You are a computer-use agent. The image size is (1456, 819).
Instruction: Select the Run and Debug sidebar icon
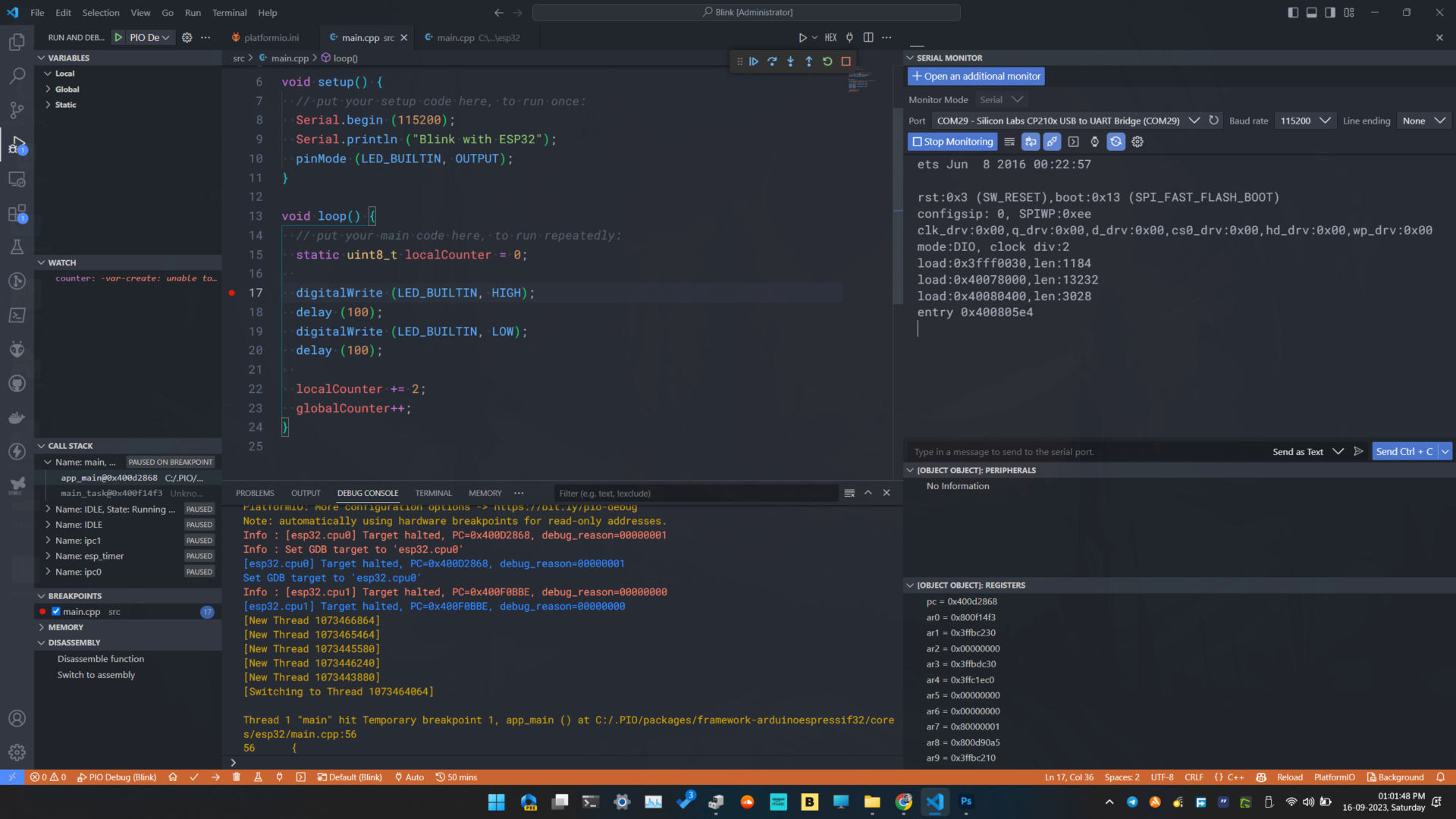tap(17, 144)
